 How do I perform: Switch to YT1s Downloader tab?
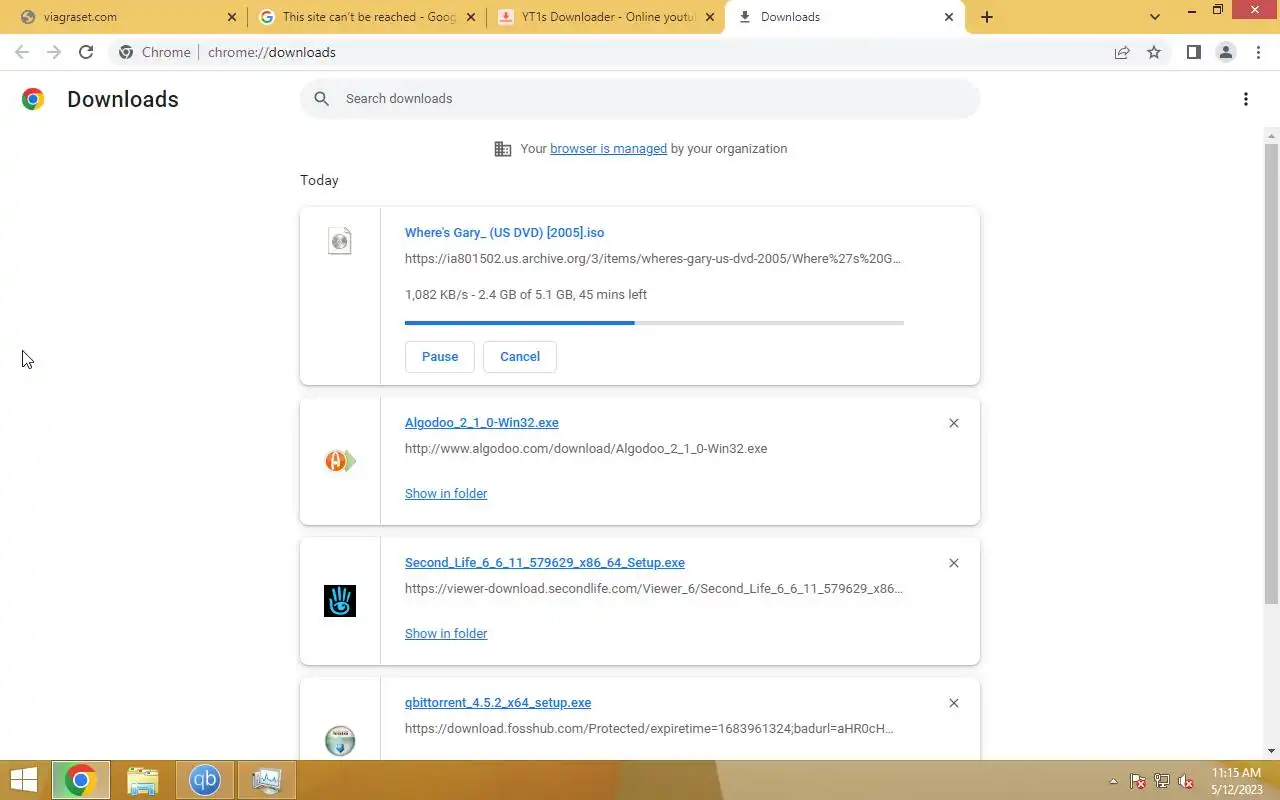tap(607, 17)
